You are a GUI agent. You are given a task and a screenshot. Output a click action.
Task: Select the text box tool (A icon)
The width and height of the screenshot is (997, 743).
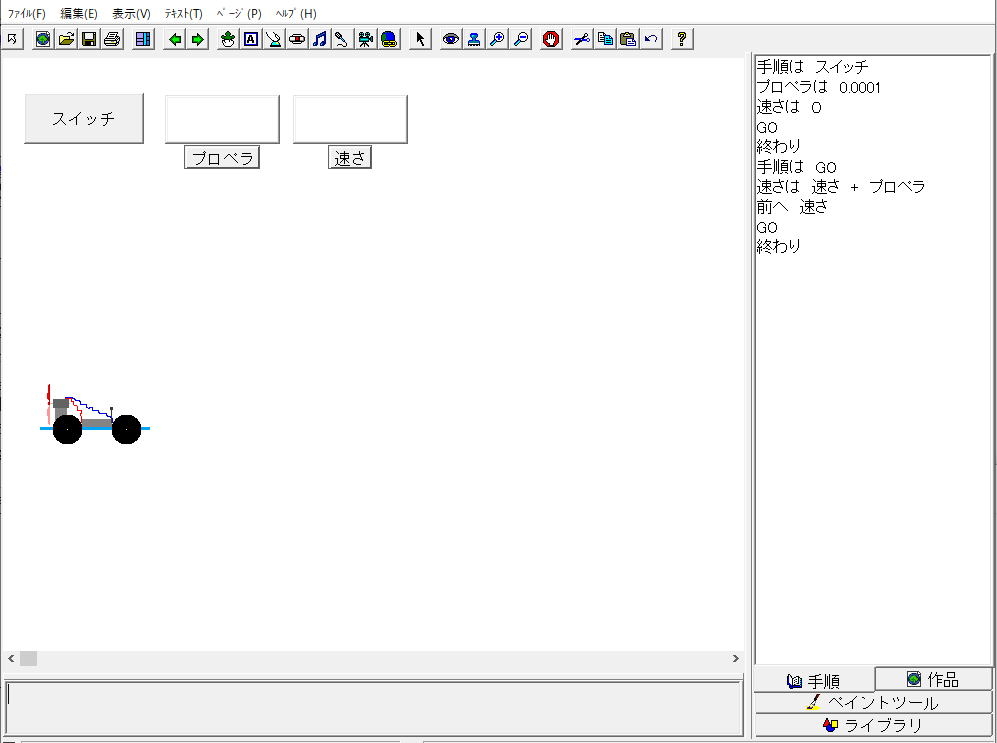251,39
